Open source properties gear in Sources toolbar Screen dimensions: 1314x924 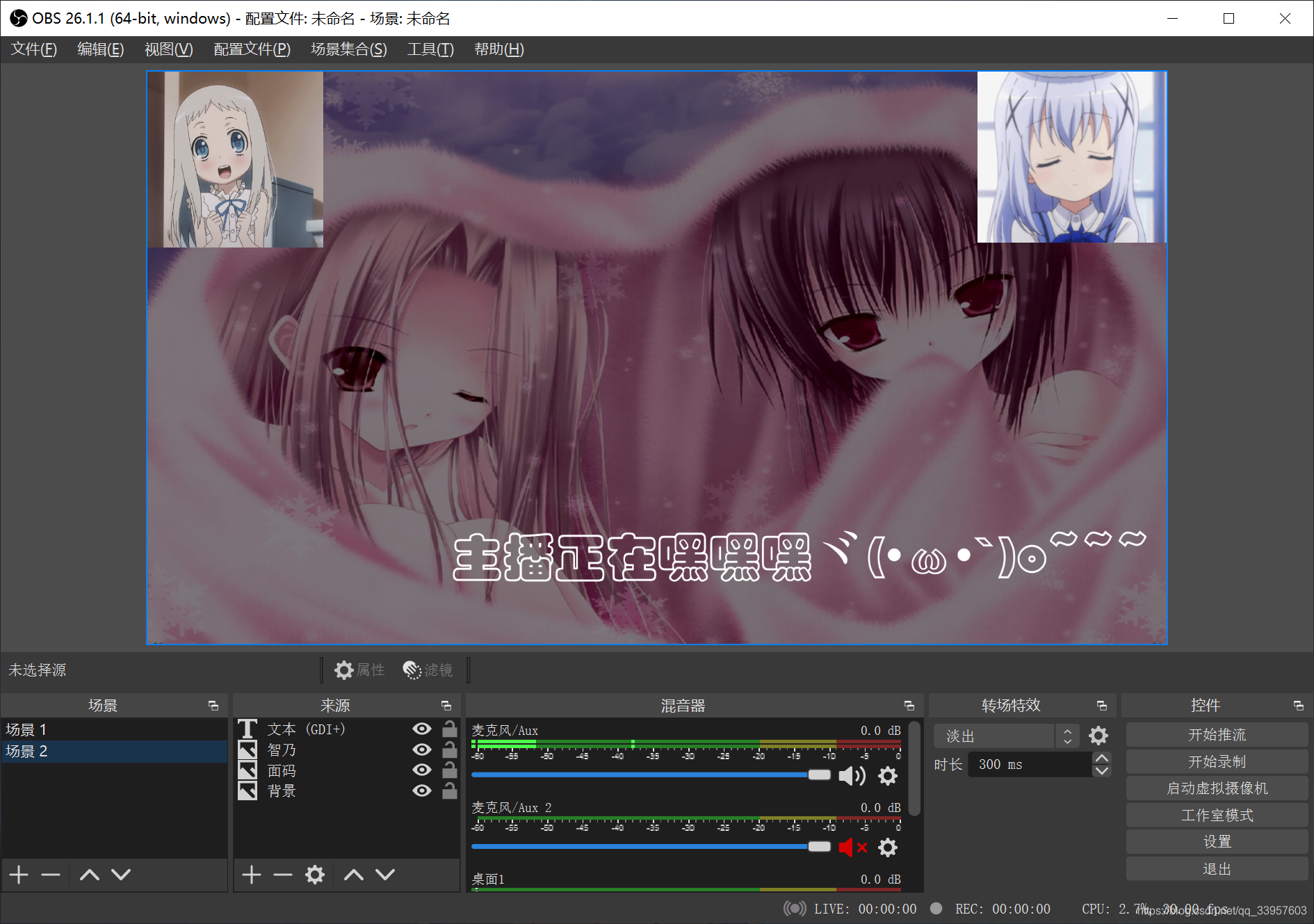coord(315,875)
